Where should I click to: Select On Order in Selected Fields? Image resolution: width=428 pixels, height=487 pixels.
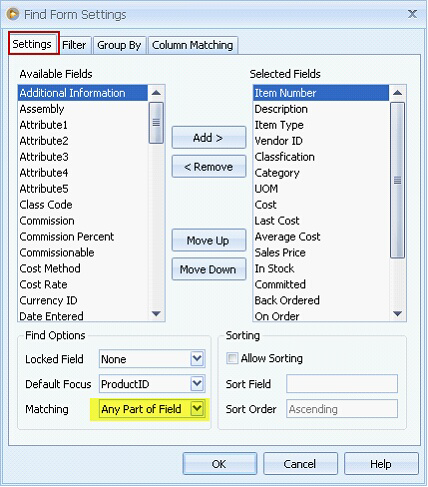point(321,316)
